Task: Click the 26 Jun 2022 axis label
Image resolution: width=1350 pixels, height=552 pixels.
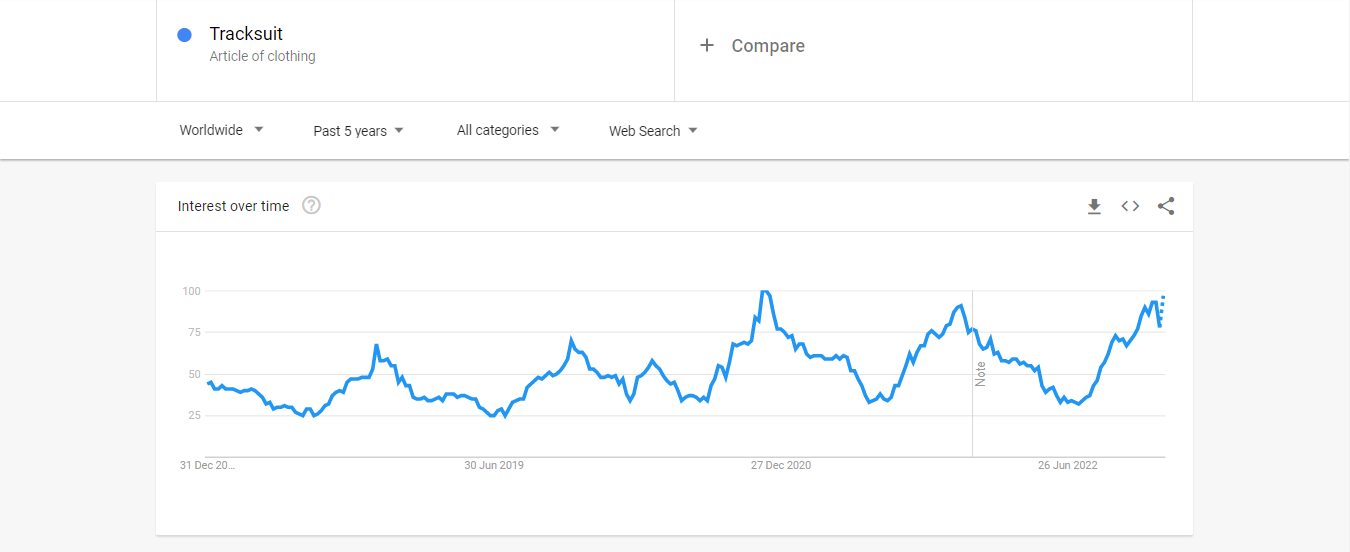Action: (x=1067, y=465)
